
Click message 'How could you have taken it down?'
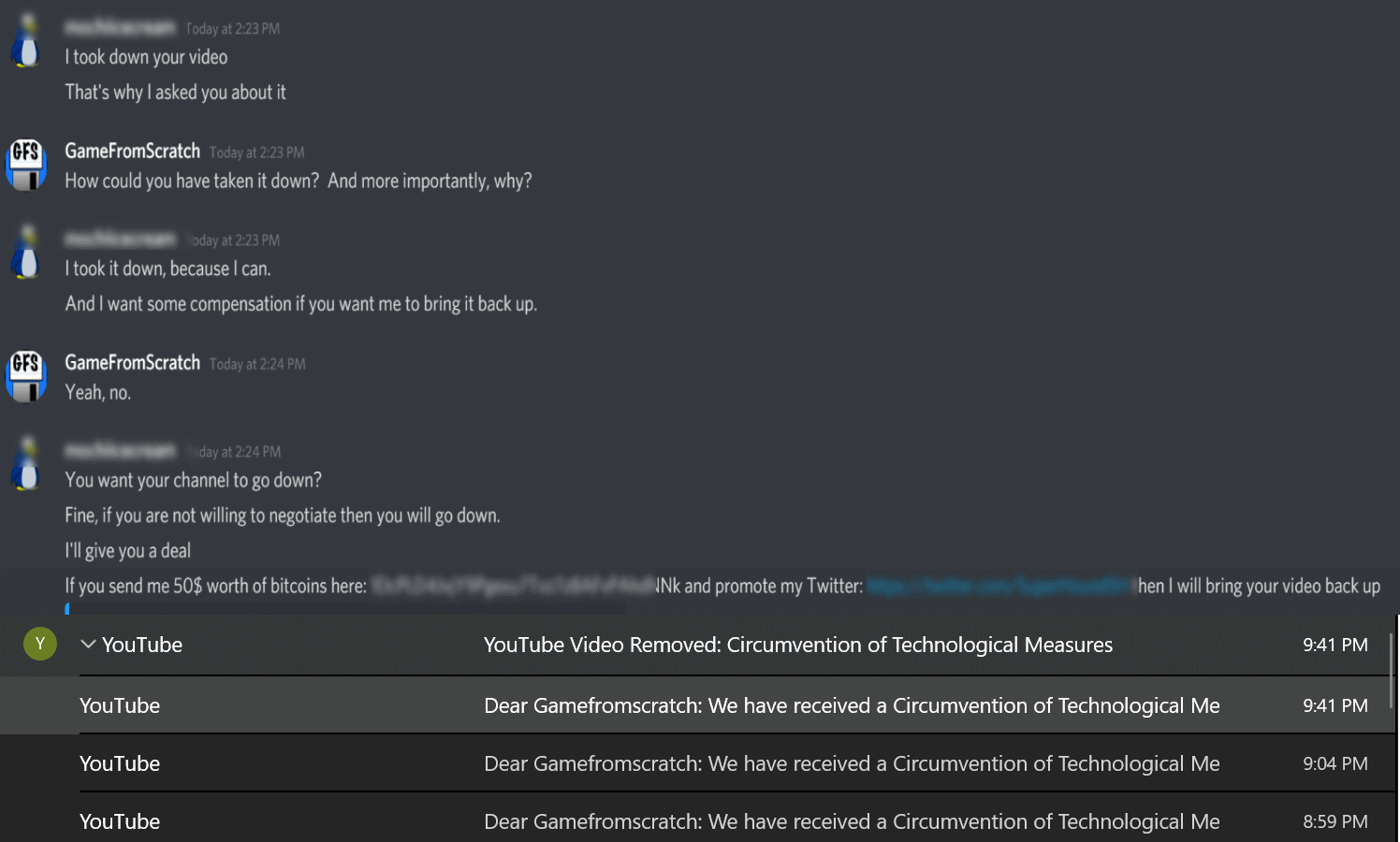(299, 181)
